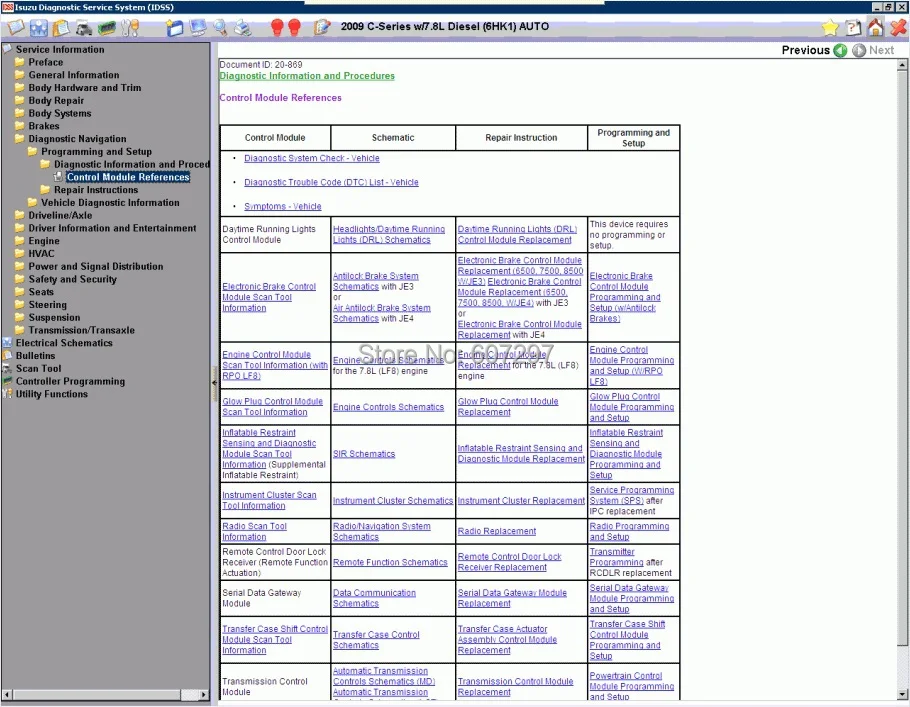
Task: Select Utility Functions in the sidebar
Action: pyautogui.click(x=52, y=394)
